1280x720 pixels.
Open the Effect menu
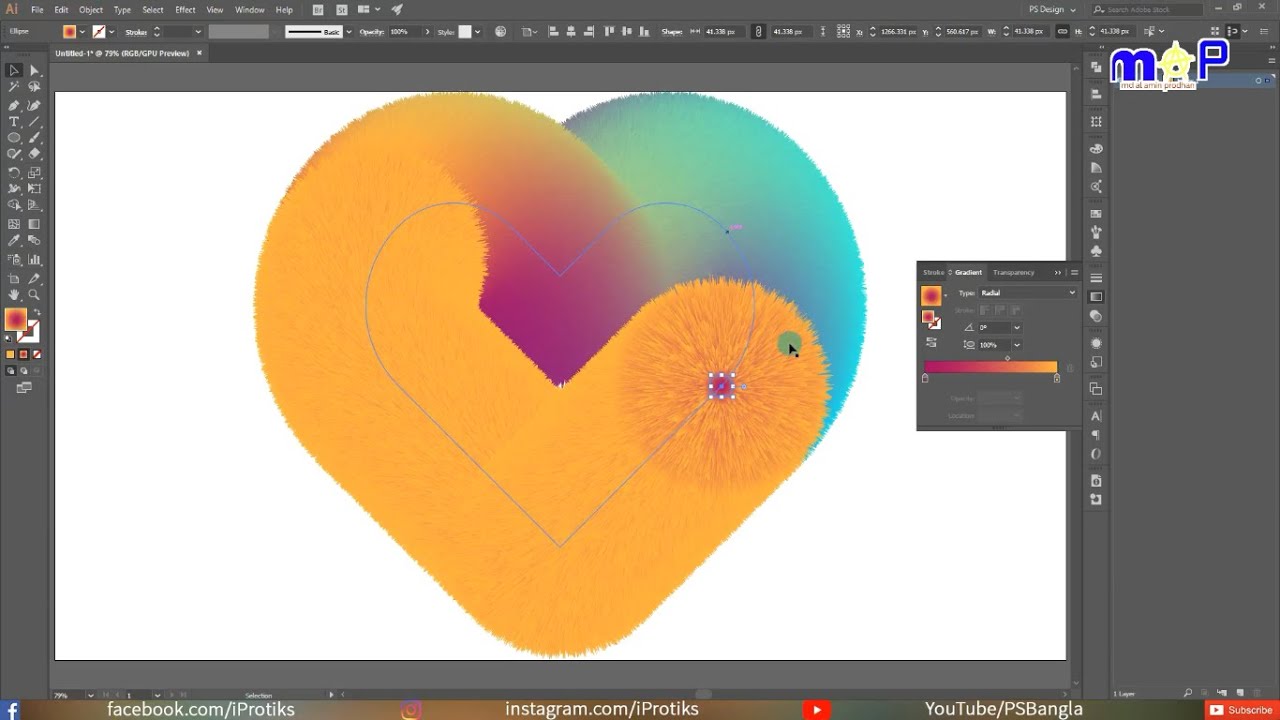(185, 10)
